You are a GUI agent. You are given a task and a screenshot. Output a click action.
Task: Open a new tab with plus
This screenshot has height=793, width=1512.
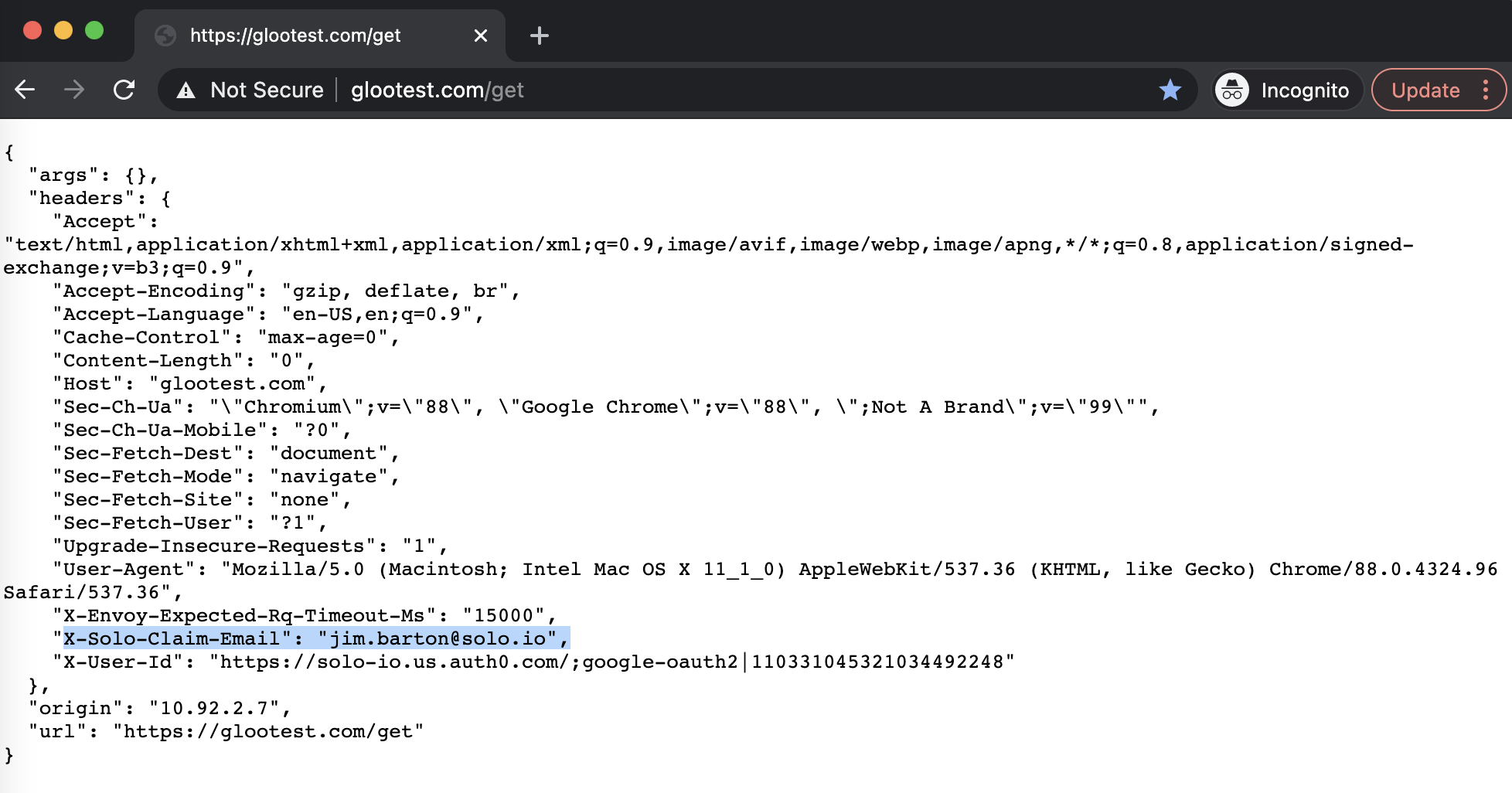click(x=540, y=36)
